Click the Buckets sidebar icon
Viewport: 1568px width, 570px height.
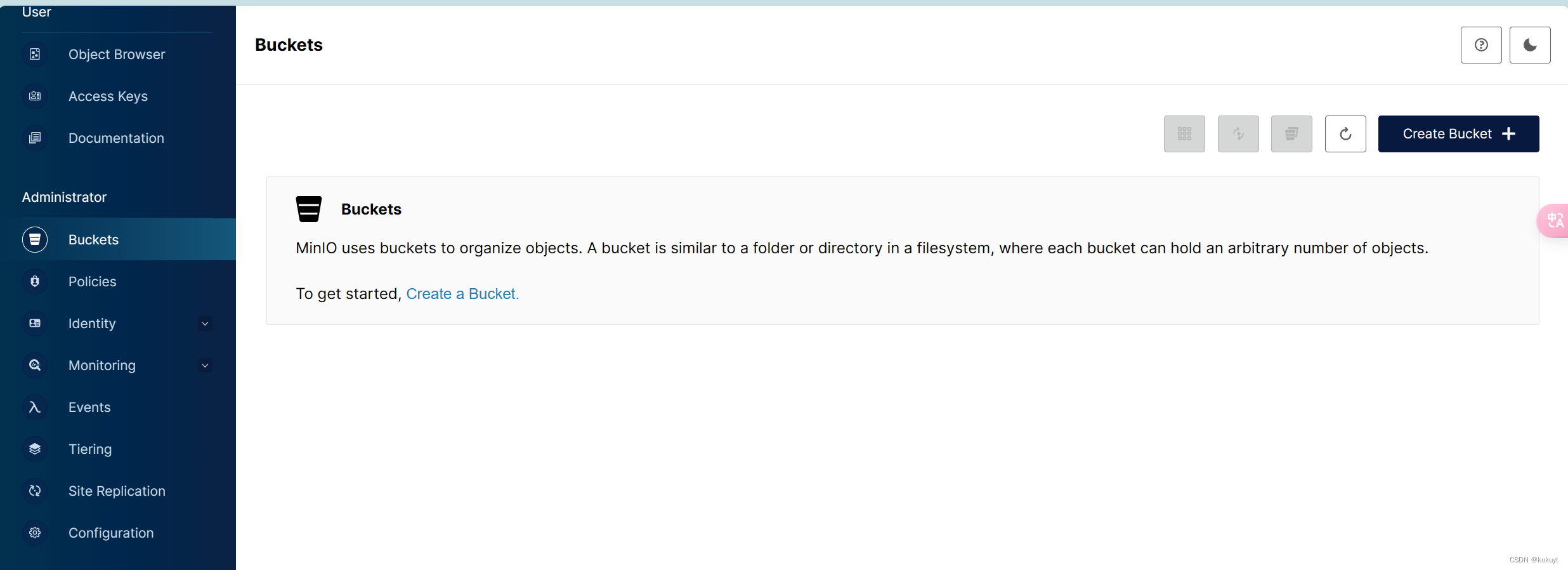(35, 240)
